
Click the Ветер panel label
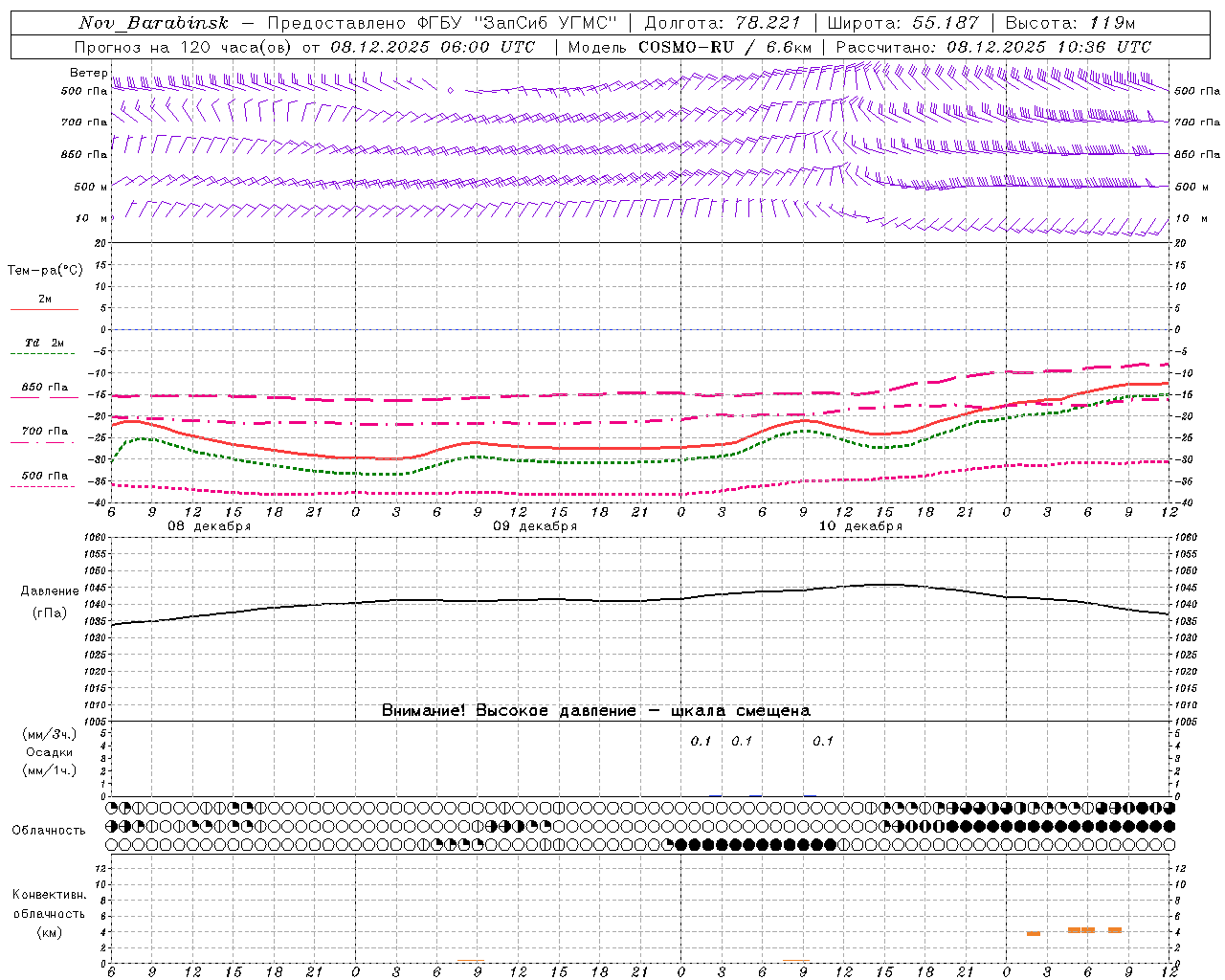[88, 73]
